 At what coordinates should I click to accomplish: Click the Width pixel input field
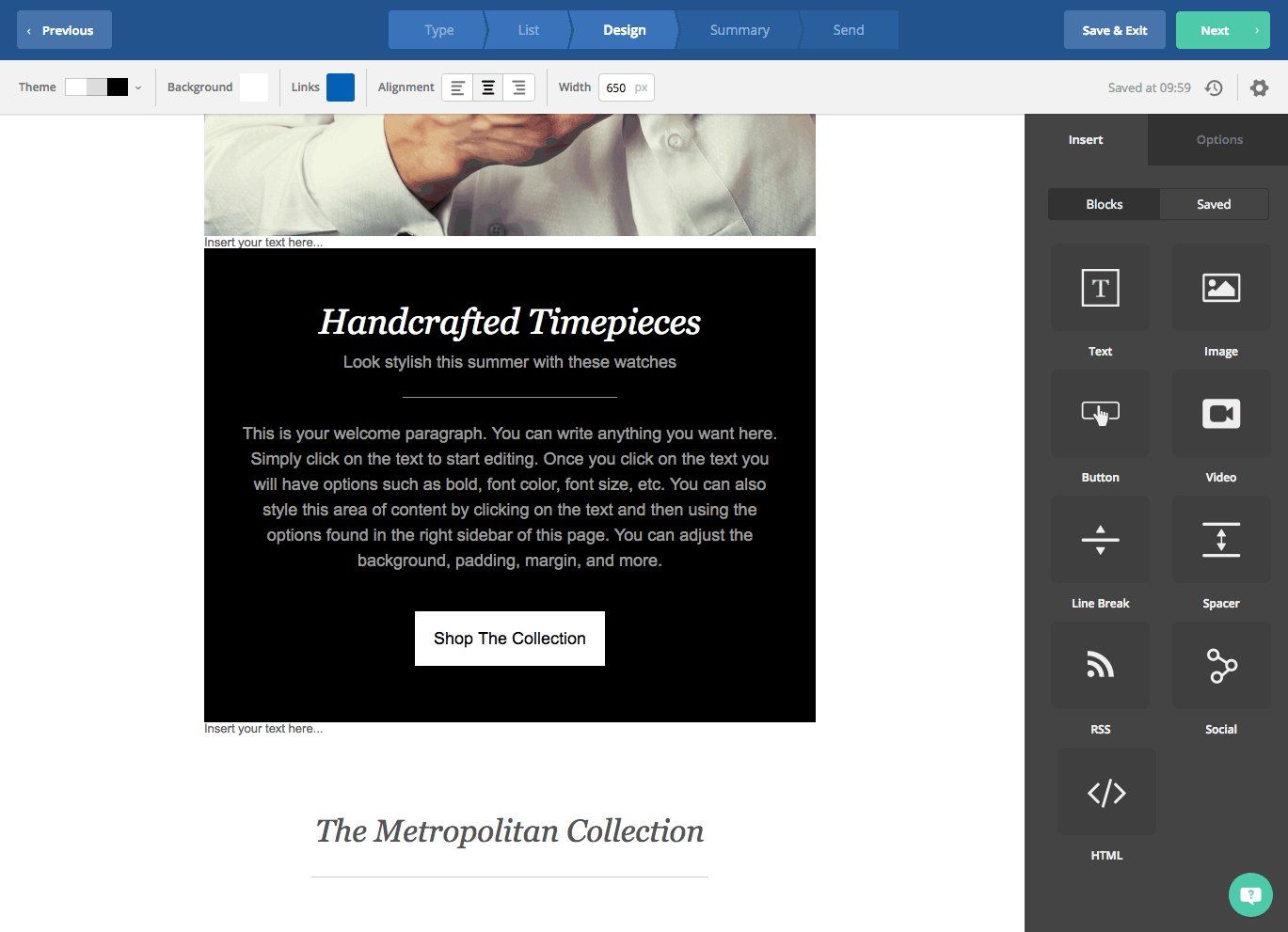[618, 87]
